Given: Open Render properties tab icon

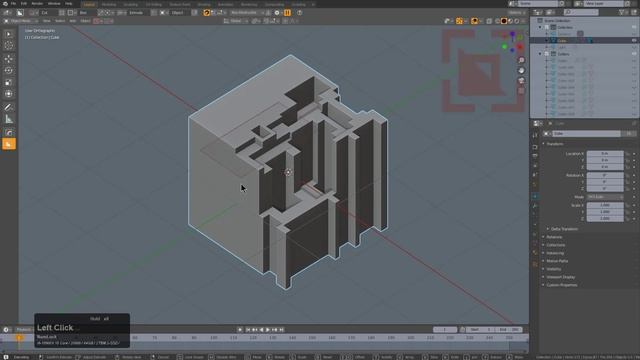Looking at the screenshot, I should pos(535,147).
